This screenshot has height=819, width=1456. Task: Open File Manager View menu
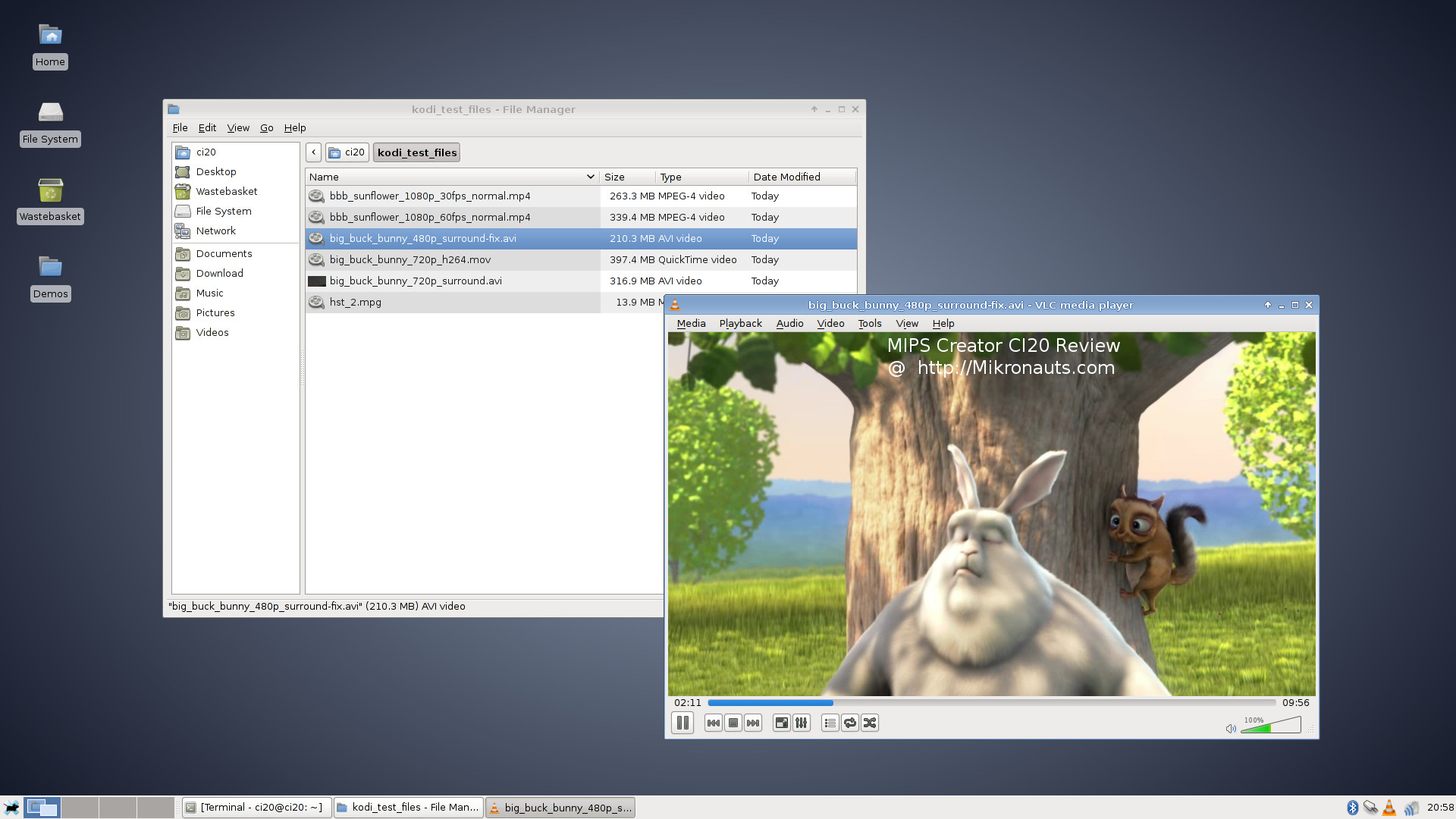coord(238,128)
